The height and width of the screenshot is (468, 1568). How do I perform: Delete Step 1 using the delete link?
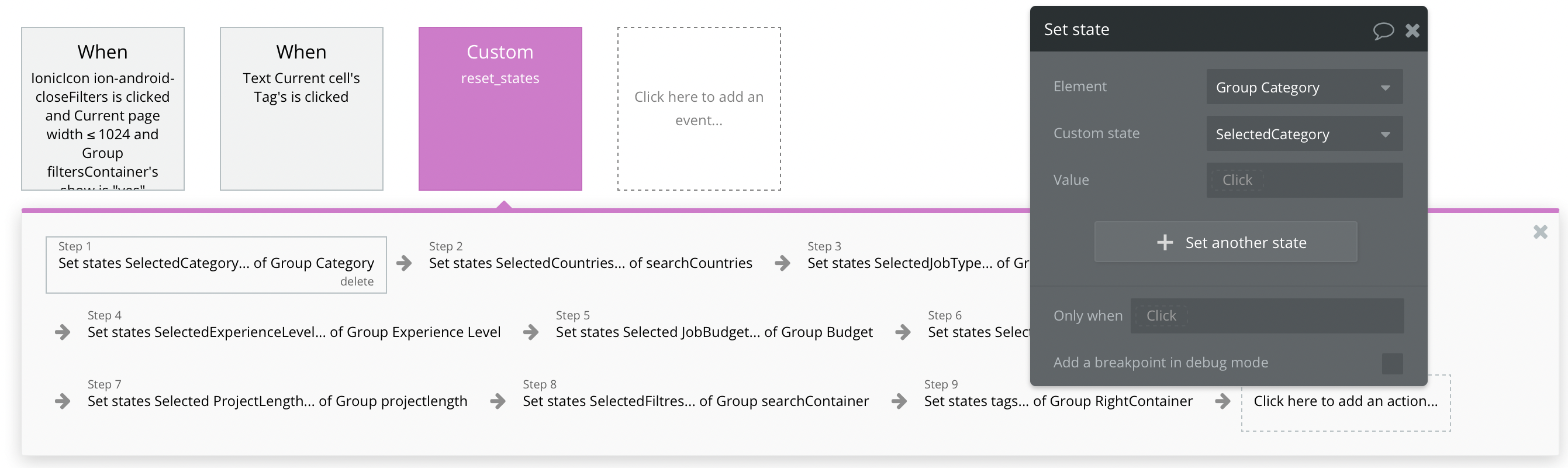[357, 281]
